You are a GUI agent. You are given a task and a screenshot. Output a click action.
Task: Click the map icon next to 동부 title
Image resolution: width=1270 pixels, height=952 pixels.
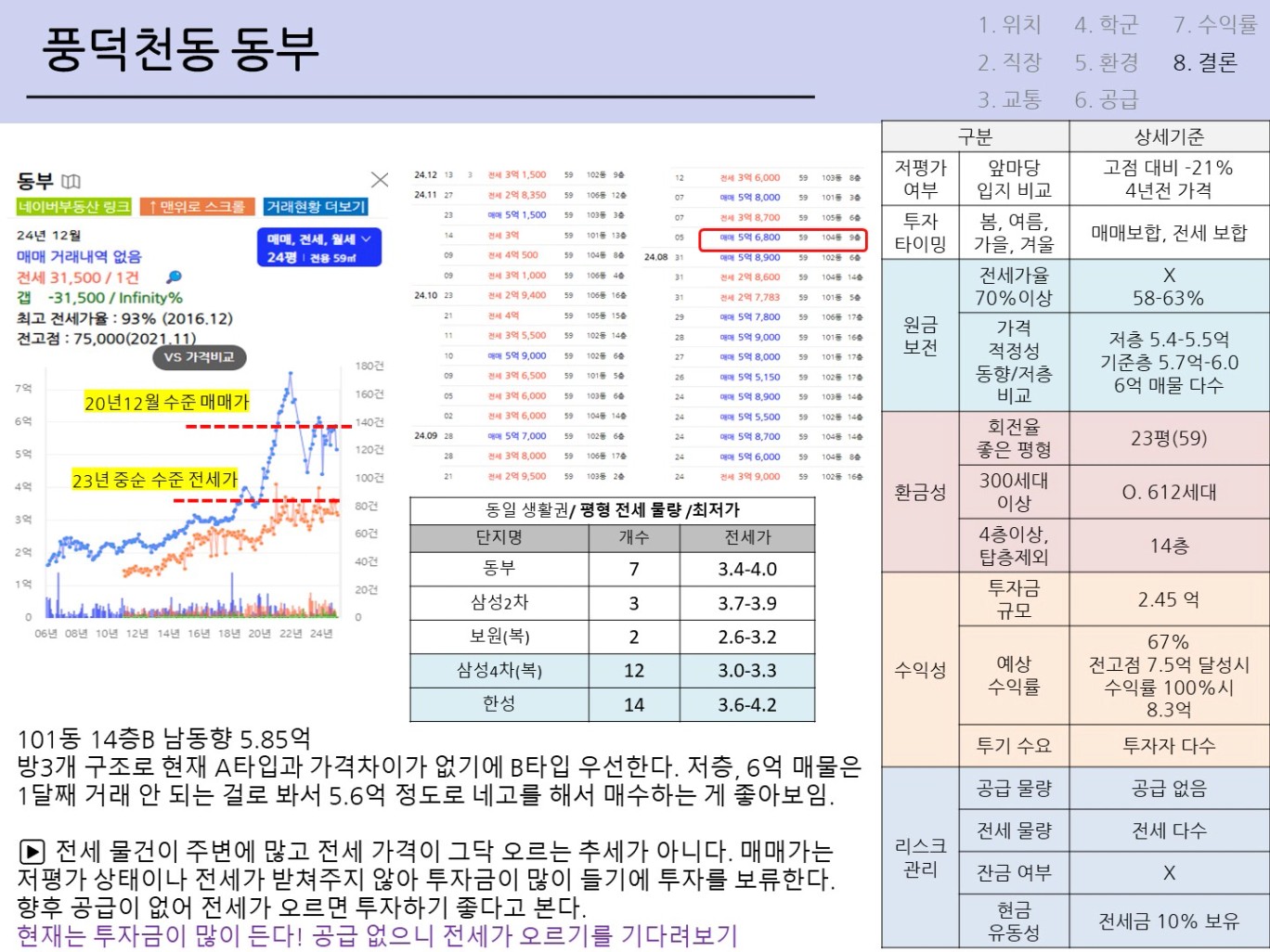pyautogui.click(x=71, y=181)
